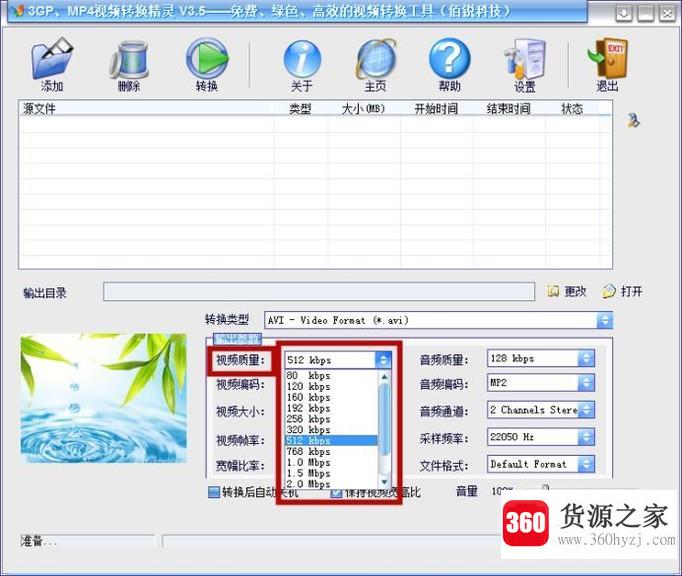
Task: Click the 添加 (Add) file icon
Action: point(52,59)
